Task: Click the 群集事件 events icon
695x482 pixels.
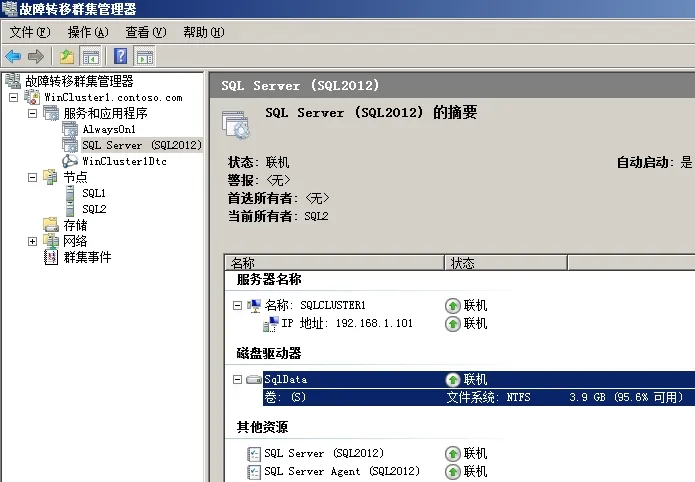Action: pyautogui.click(x=51, y=257)
